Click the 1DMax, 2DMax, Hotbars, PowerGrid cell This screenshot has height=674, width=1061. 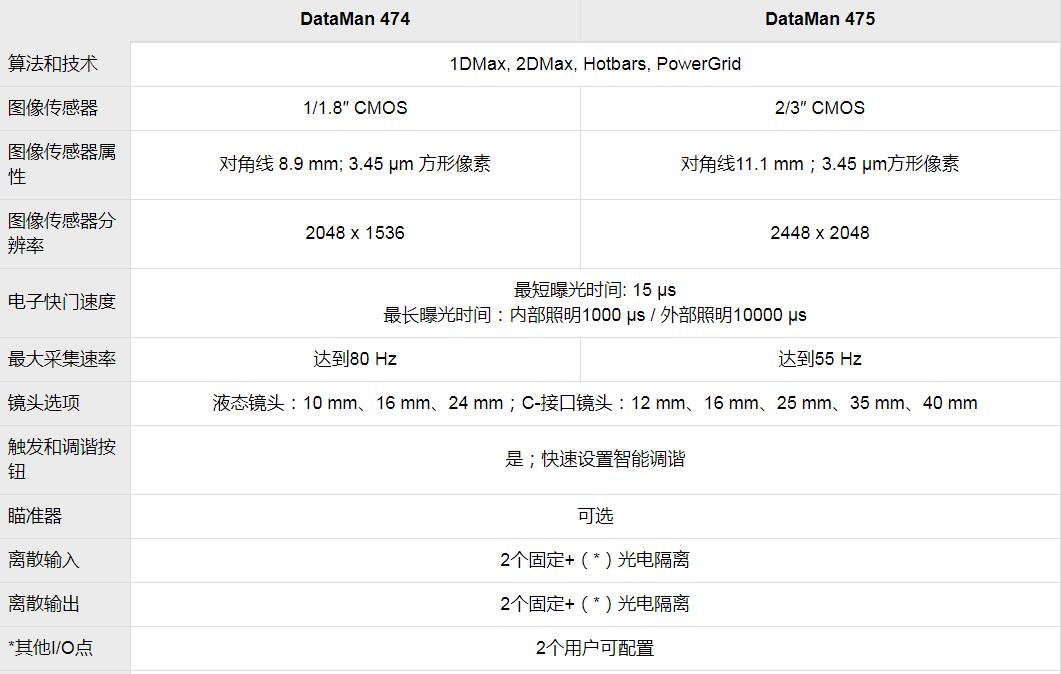click(596, 63)
